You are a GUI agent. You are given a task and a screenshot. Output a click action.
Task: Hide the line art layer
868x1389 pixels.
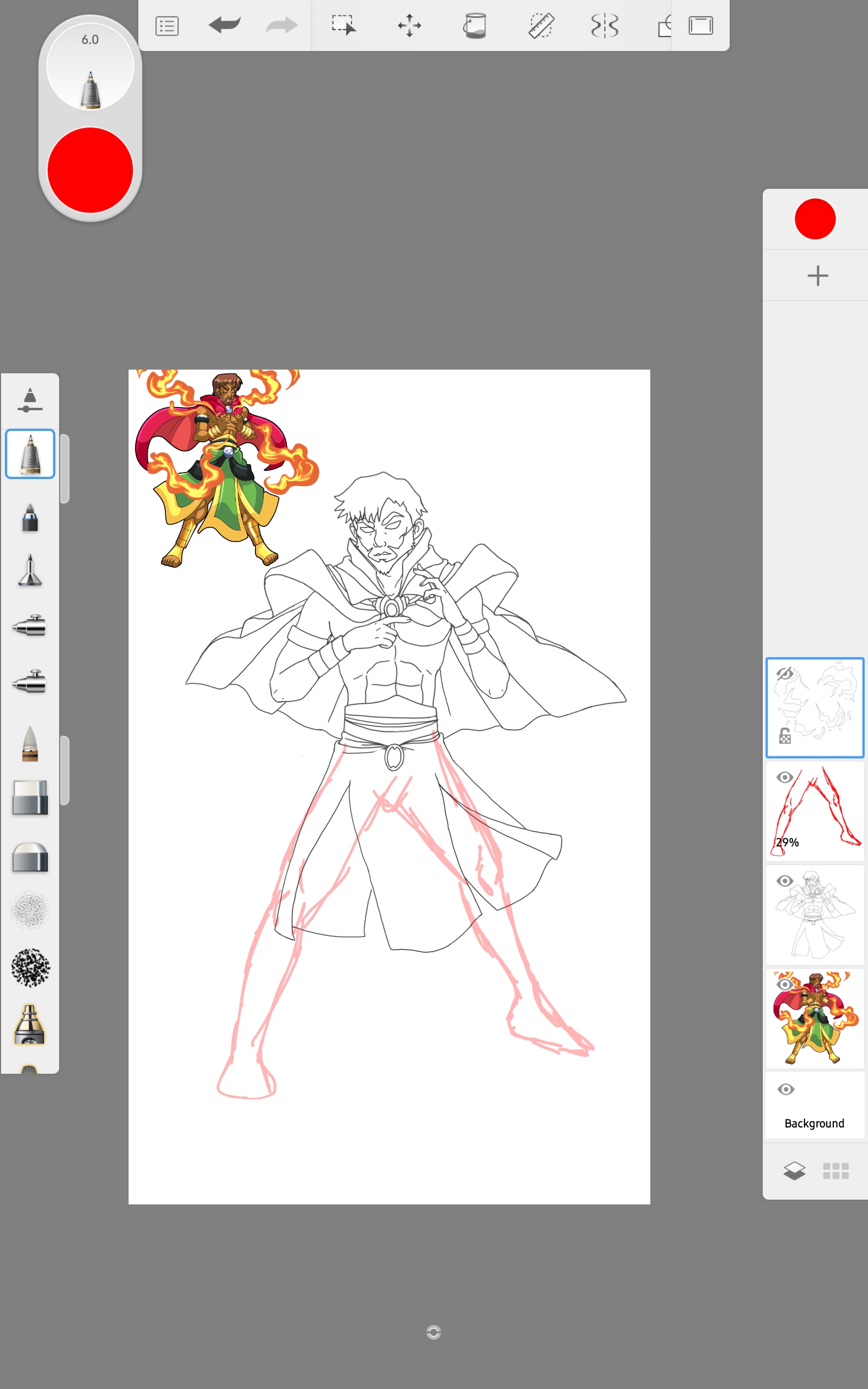[x=785, y=881]
